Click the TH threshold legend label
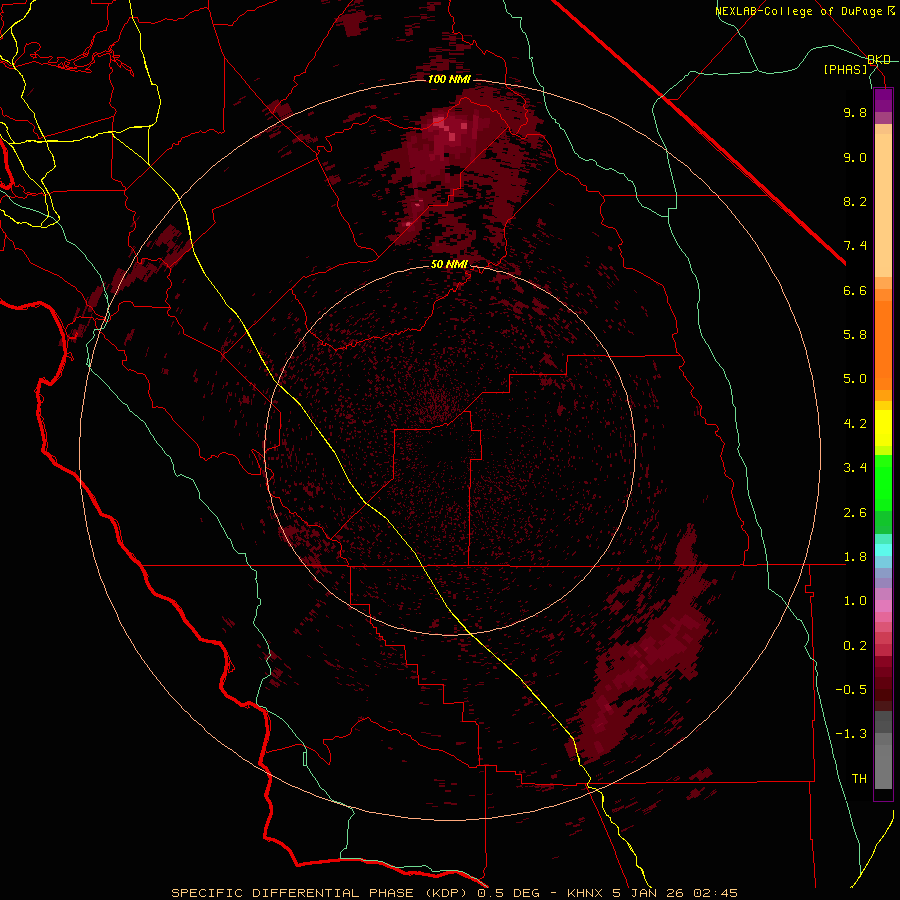The height and width of the screenshot is (900, 900). pos(859,779)
